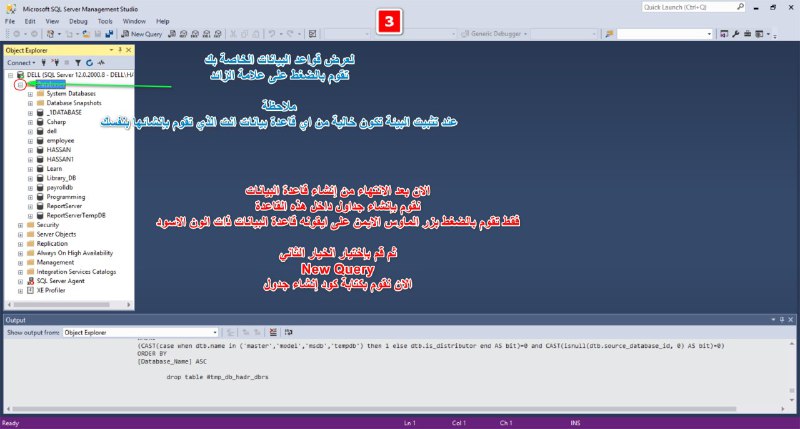Click the Open File toolbar icon
The height and width of the screenshot is (429, 800).
86,34
